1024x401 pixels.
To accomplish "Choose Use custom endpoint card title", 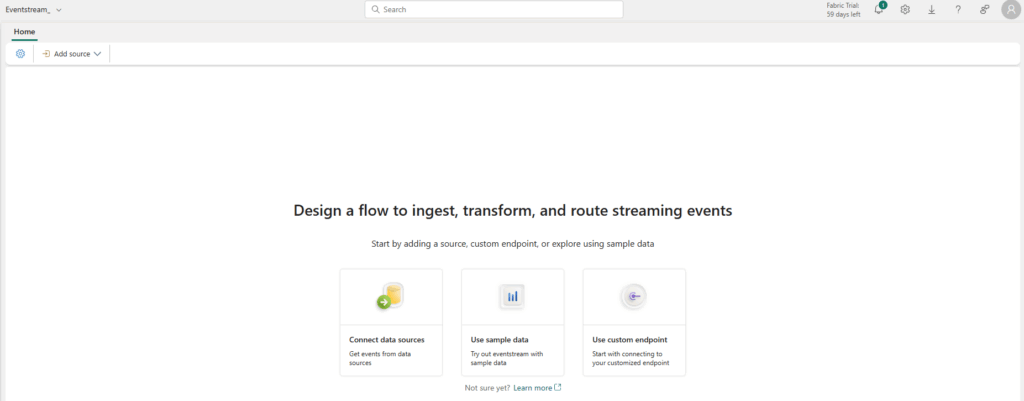I will tap(630, 340).
